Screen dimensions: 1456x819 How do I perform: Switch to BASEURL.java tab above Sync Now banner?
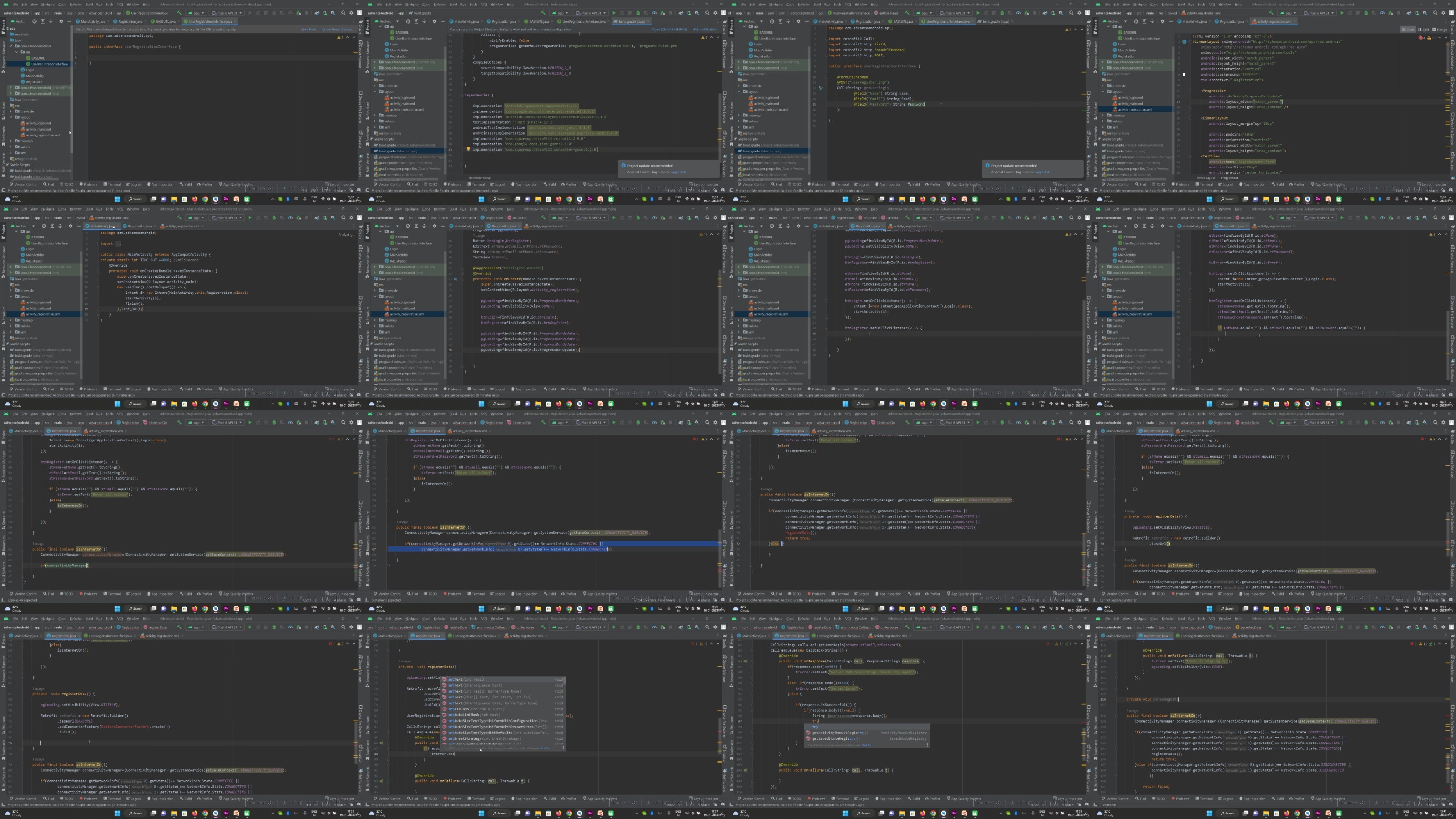(163, 21)
